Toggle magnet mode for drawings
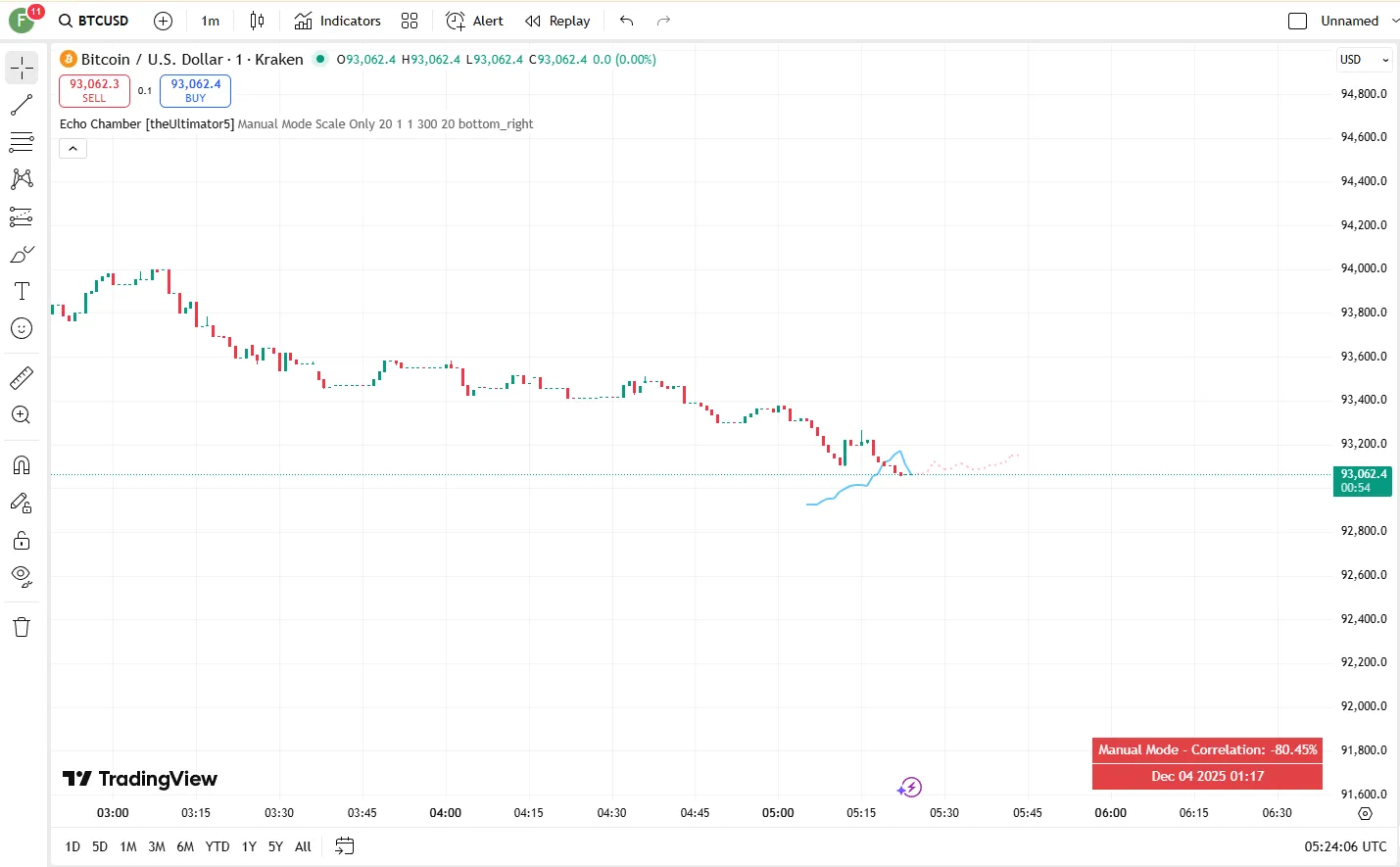 coord(22,465)
